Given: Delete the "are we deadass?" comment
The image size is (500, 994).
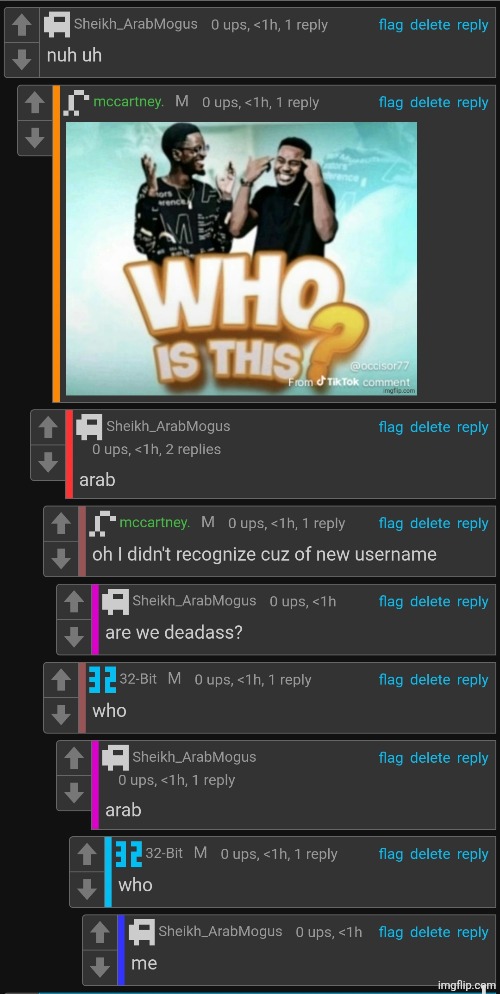Looking at the screenshot, I should 430,602.
